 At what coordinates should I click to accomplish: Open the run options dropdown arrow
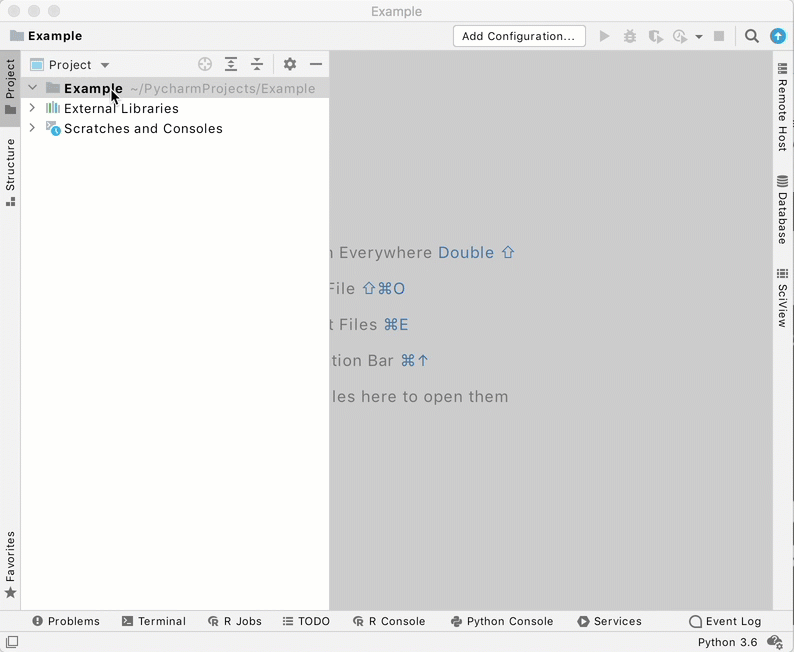[x=699, y=36]
